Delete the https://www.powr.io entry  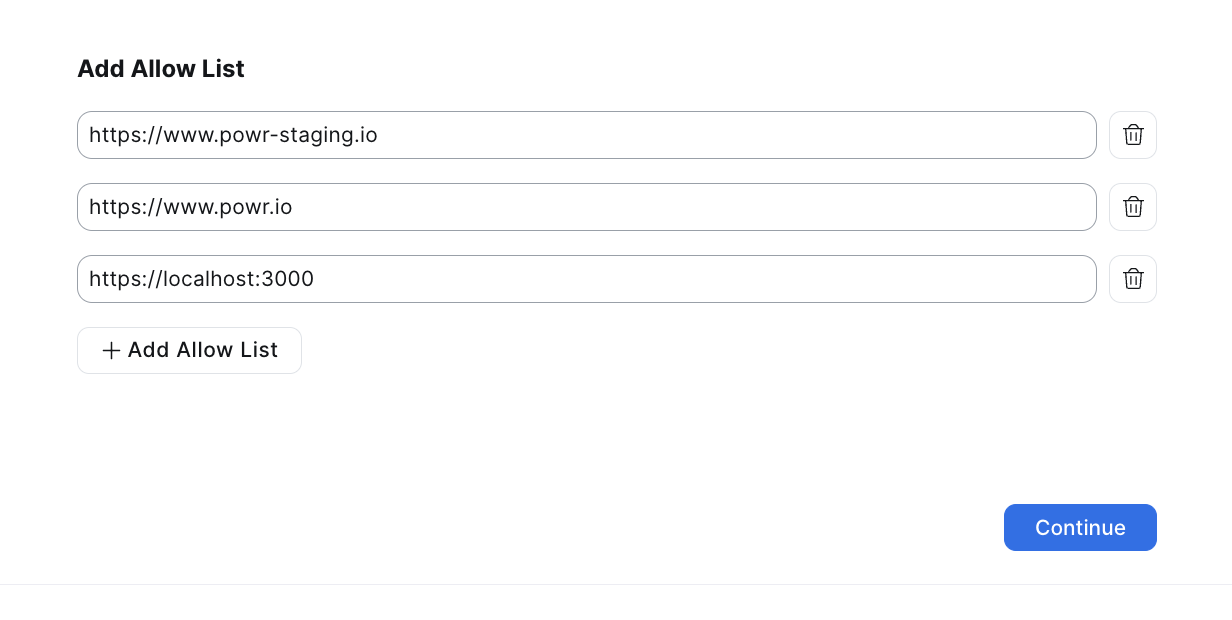click(1132, 207)
